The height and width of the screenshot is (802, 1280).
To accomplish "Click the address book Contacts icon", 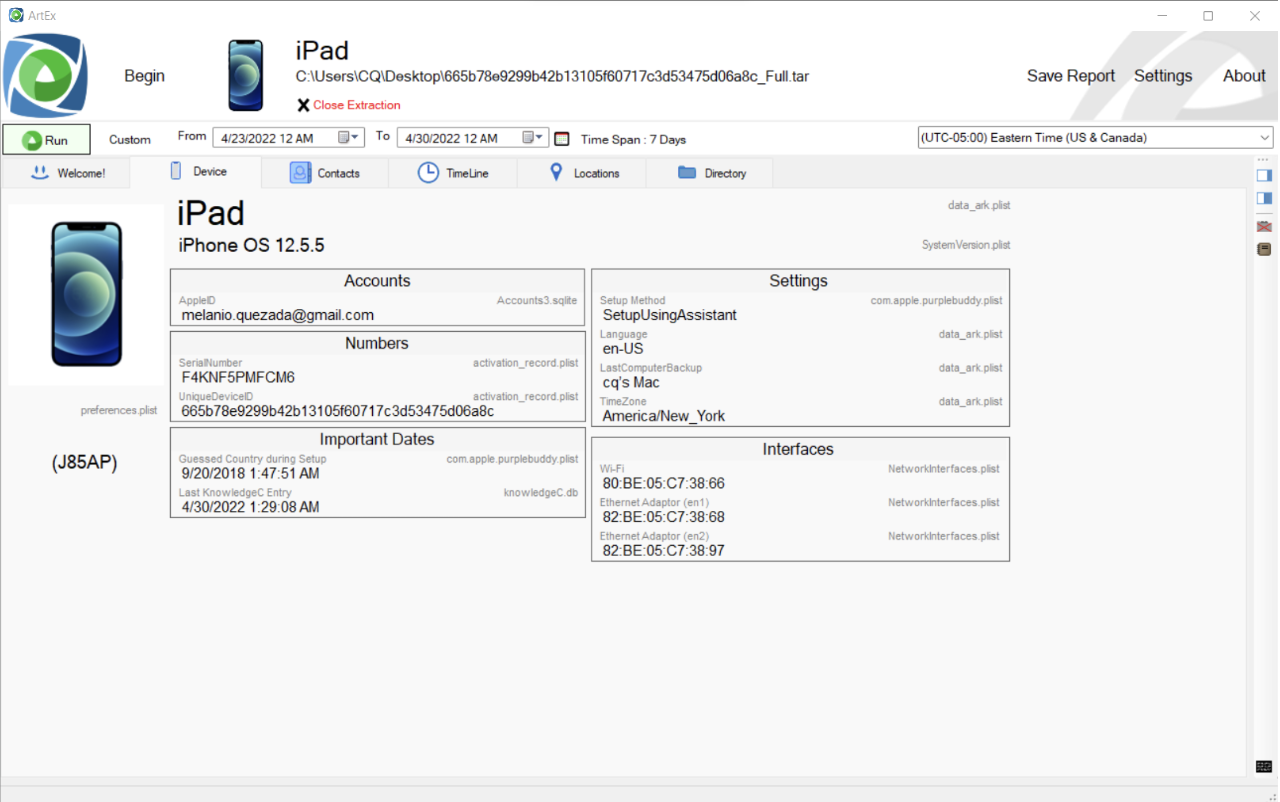I will tap(301, 173).
